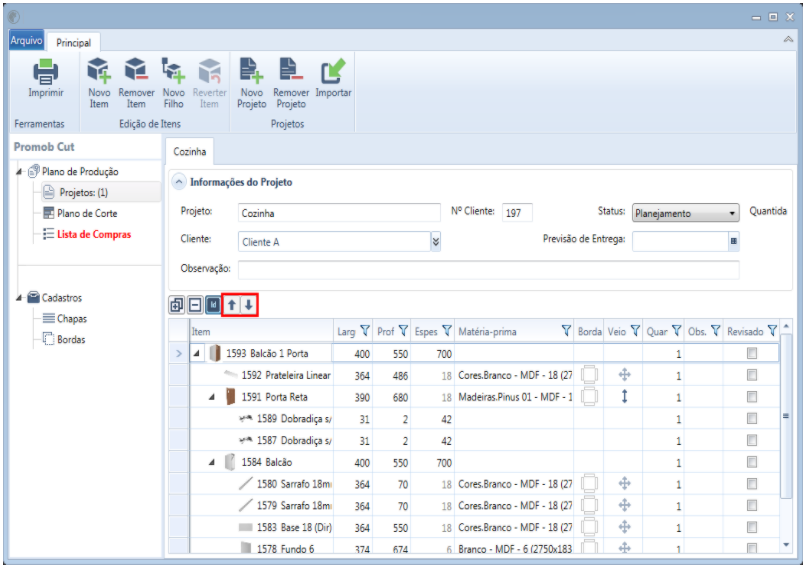Select the Cozinha project tab
This screenshot has height=568, width=808.
tap(190, 152)
